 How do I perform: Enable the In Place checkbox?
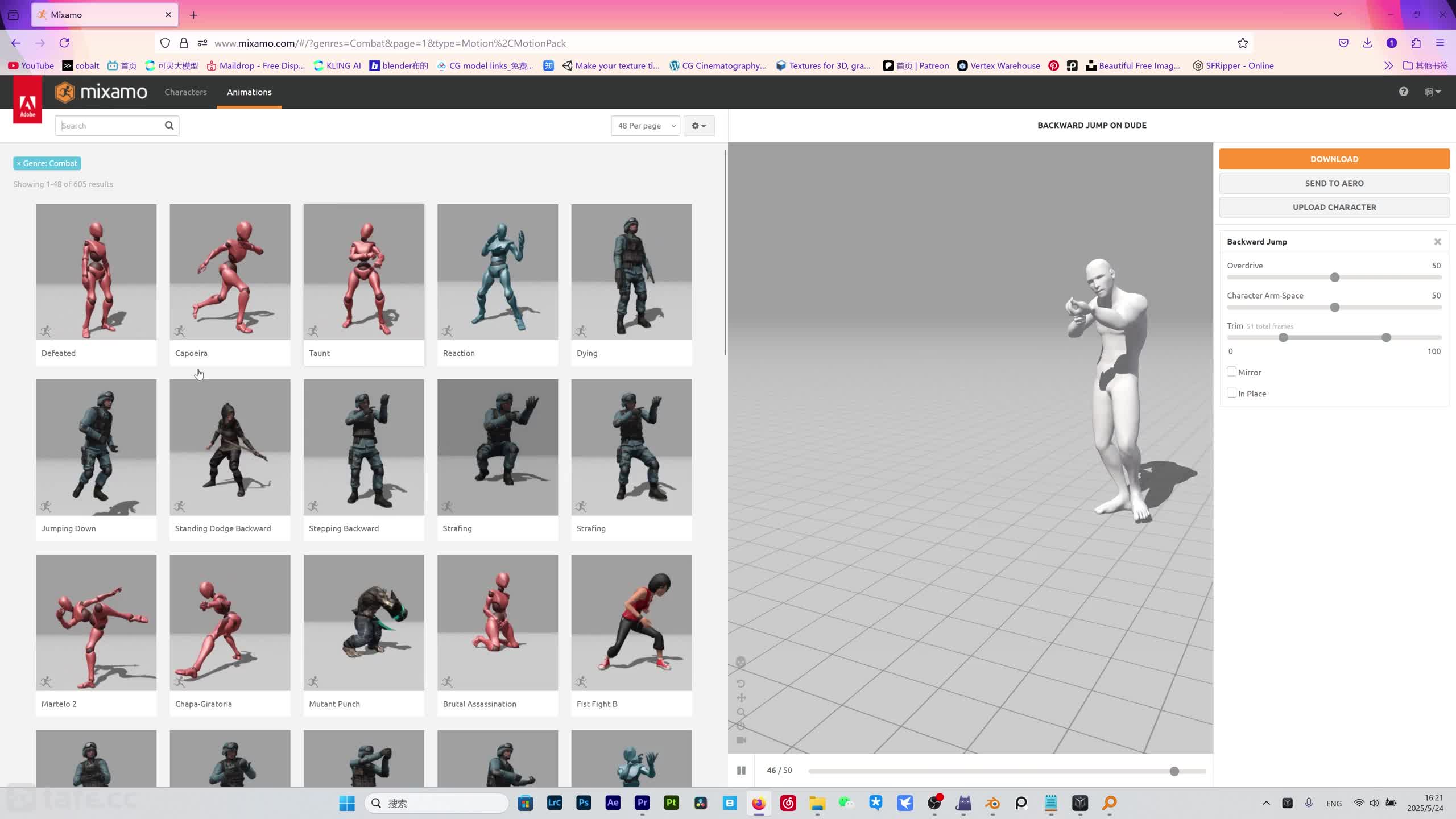click(1231, 392)
